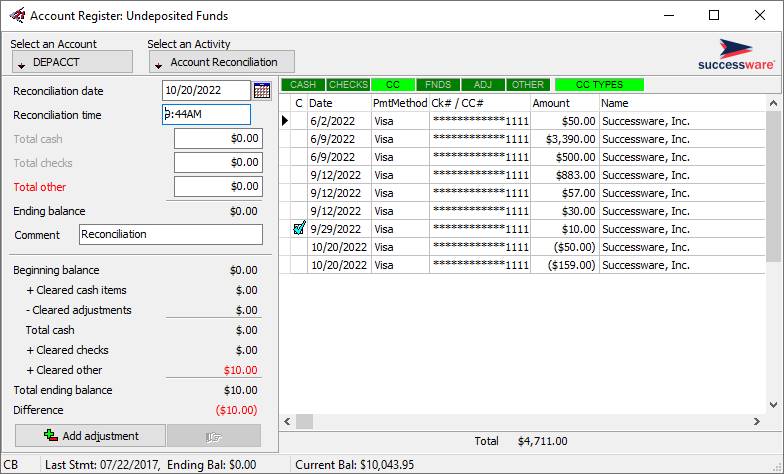Open the DEPACCT account dropdown
Image resolution: width=784 pixels, height=474 pixels.
[71, 62]
